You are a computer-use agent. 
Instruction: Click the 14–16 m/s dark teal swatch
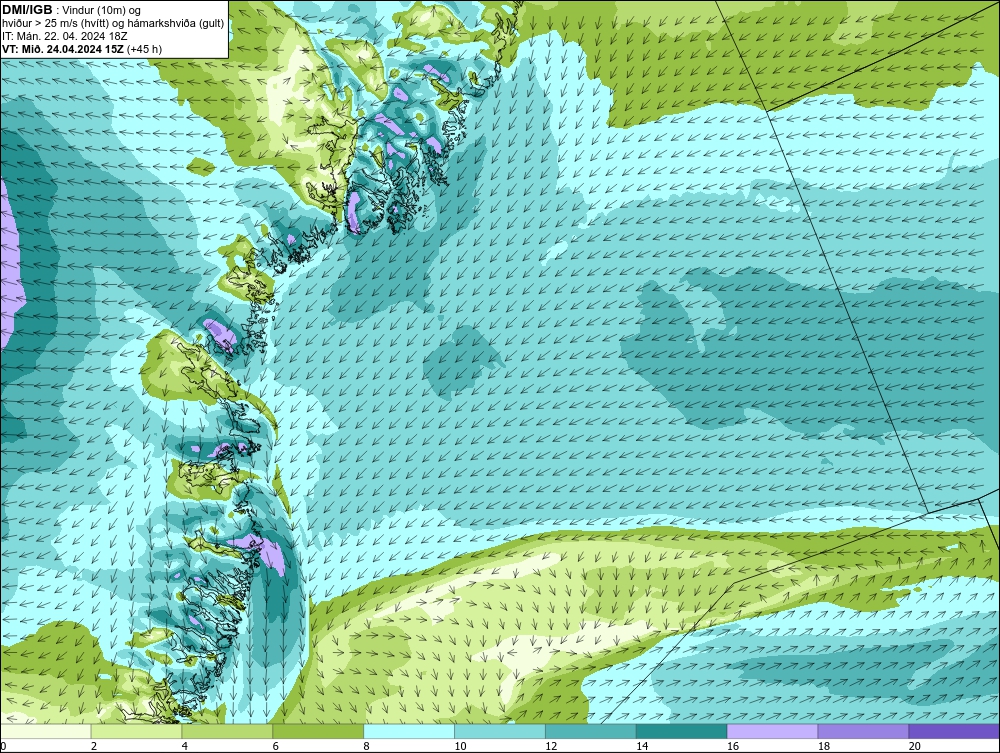pyautogui.click(x=682, y=732)
